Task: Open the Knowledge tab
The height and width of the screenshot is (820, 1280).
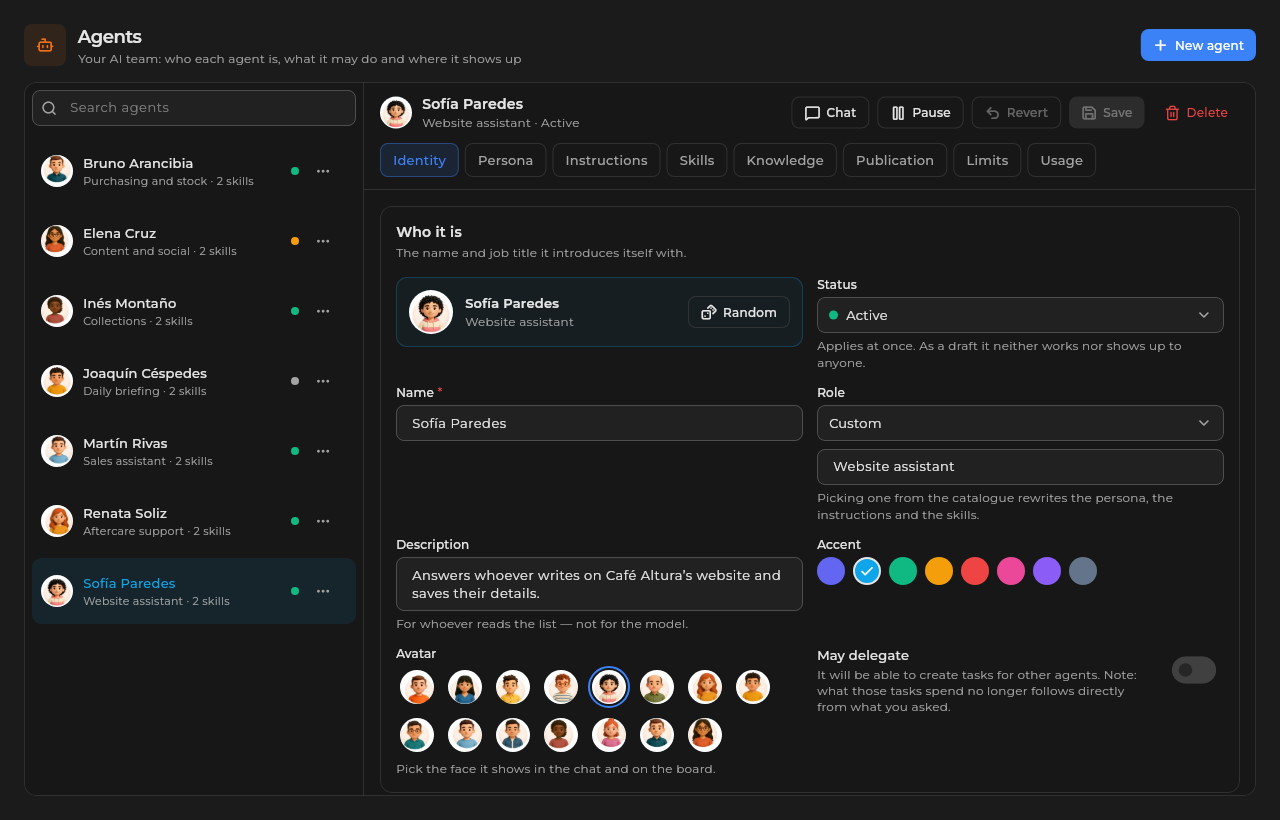Action: [x=785, y=160]
